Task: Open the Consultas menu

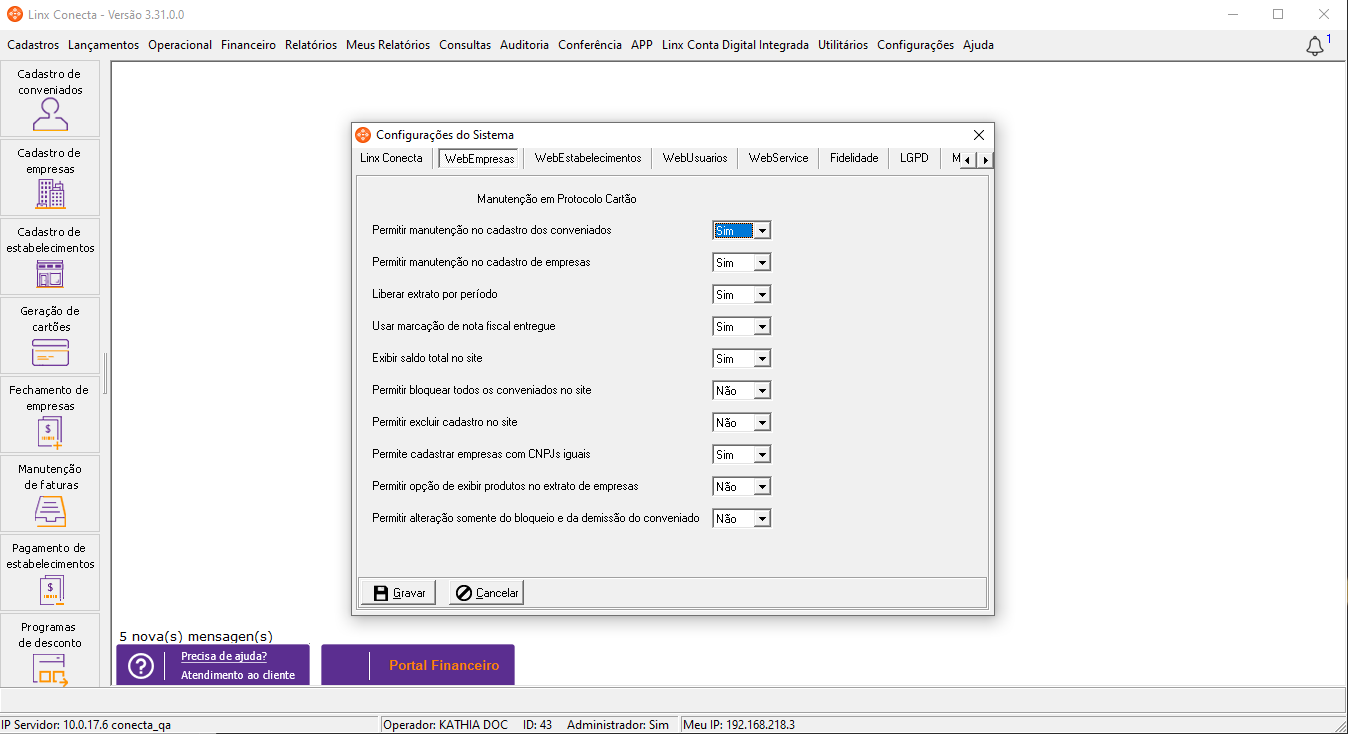Action: [x=465, y=45]
